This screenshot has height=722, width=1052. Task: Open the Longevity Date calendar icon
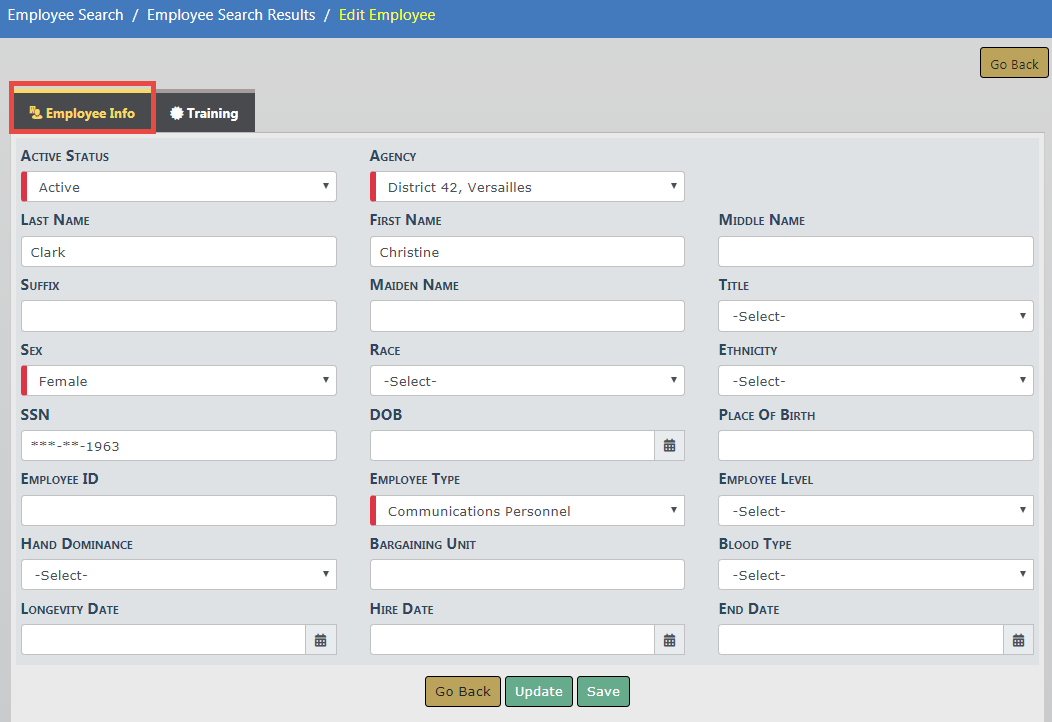click(x=320, y=640)
